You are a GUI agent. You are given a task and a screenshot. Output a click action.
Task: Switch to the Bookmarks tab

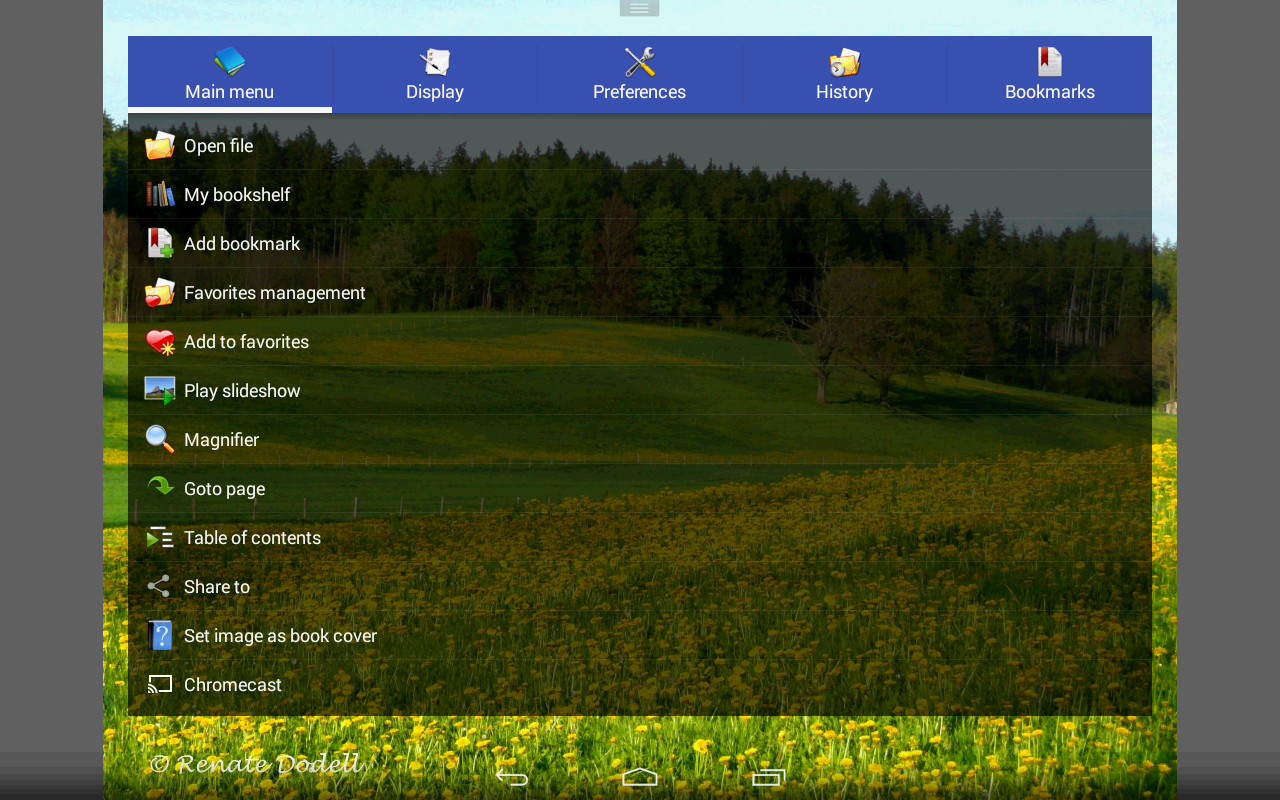1049,75
